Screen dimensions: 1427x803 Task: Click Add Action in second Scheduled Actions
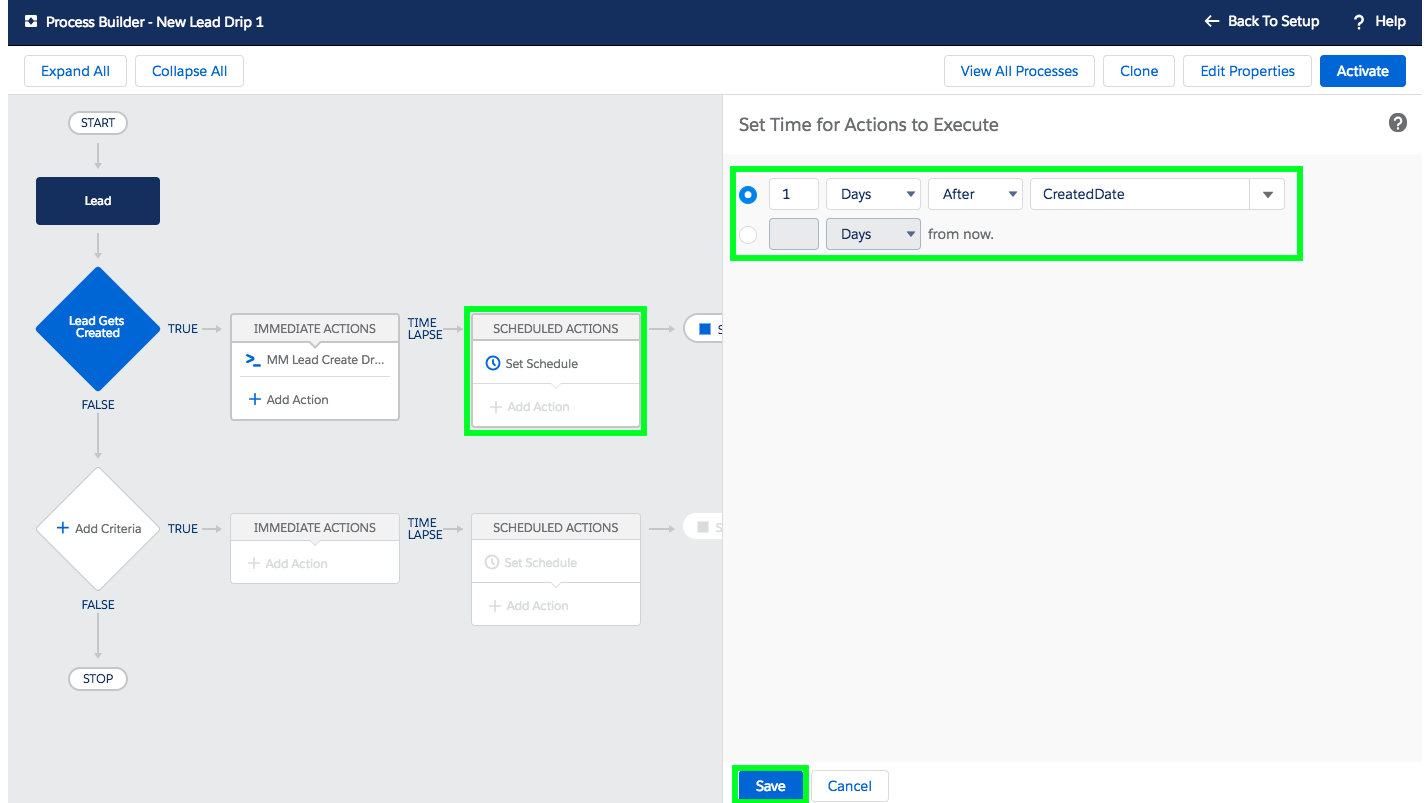529,606
